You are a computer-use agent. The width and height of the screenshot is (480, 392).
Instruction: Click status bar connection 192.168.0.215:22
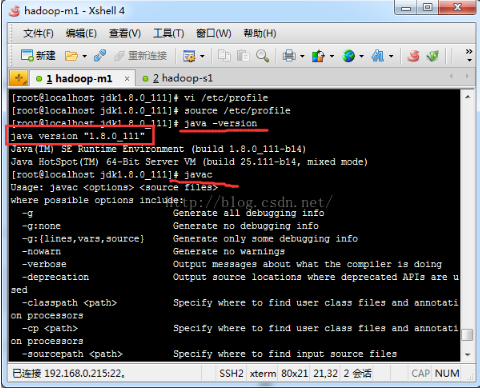coord(69,374)
